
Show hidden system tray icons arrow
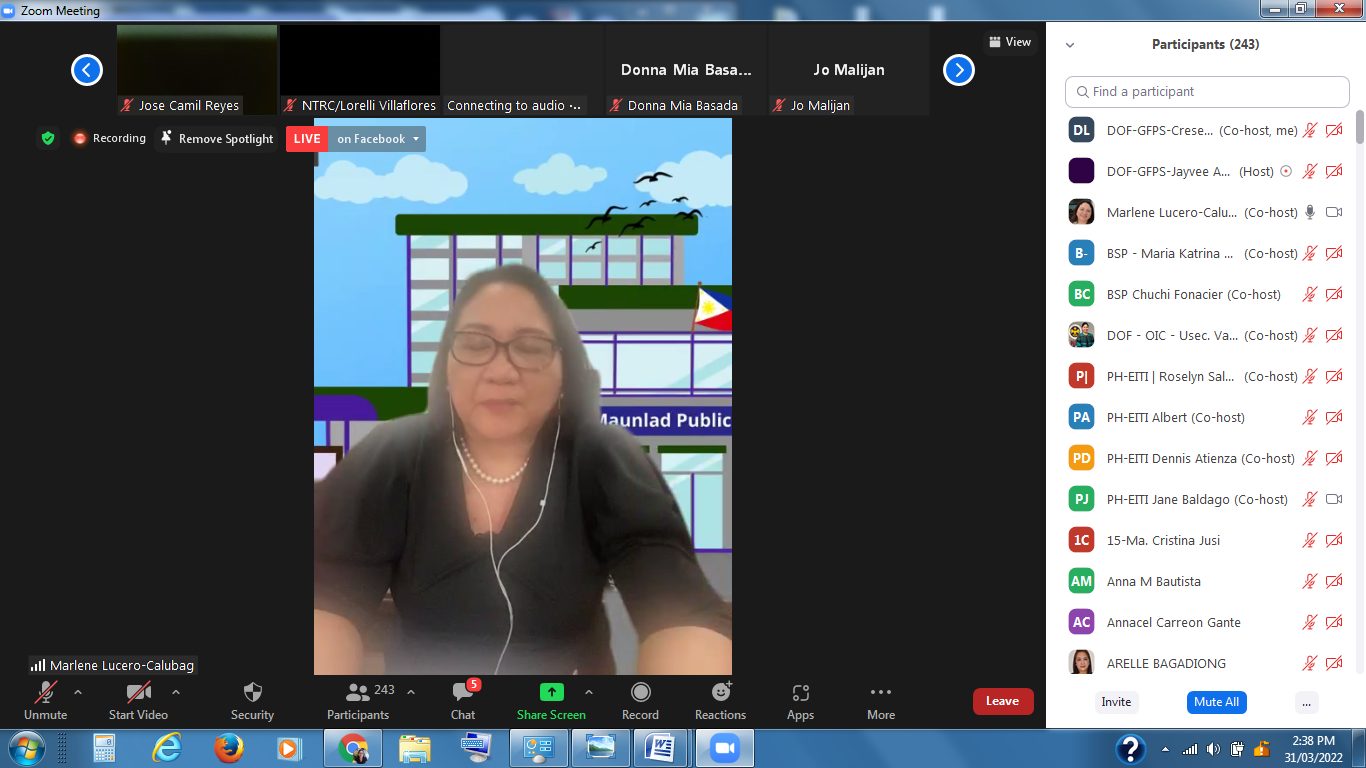coord(1165,748)
